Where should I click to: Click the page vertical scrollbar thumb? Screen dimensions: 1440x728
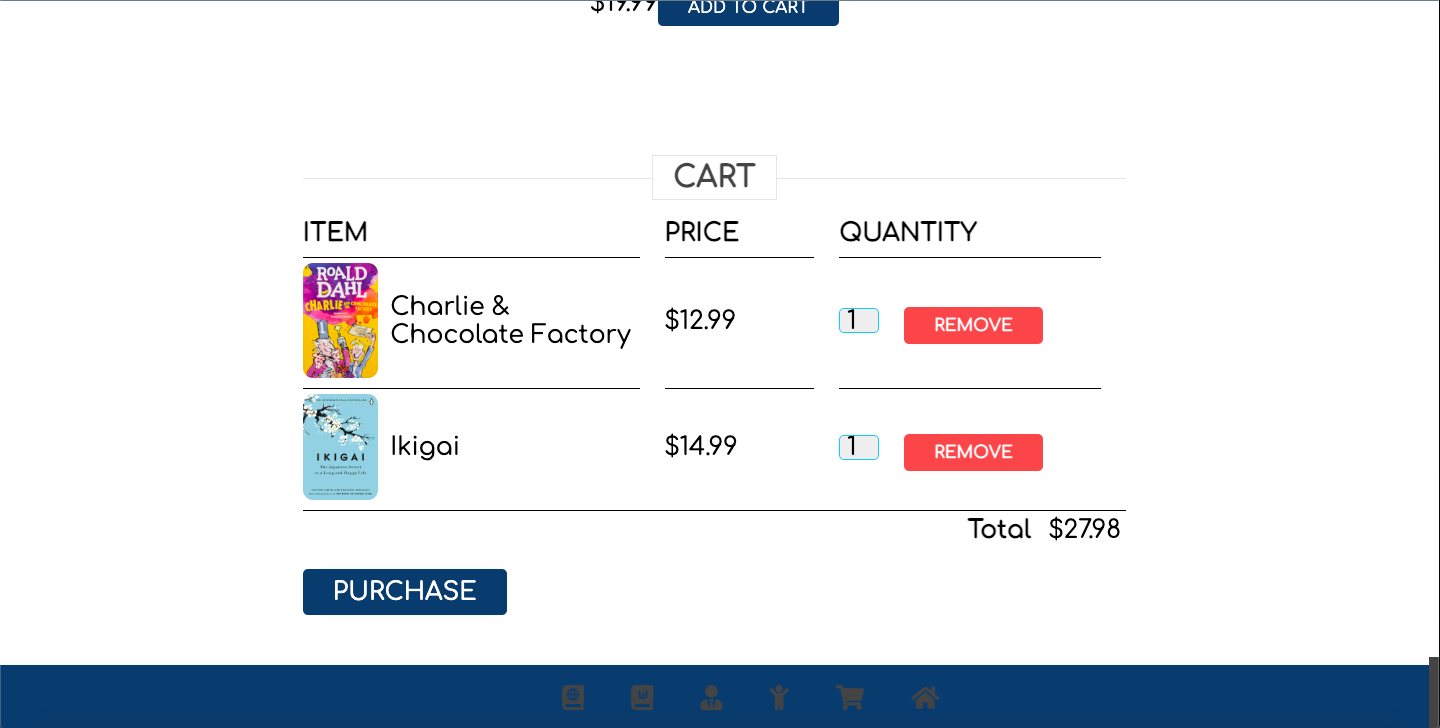pos(1433,690)
